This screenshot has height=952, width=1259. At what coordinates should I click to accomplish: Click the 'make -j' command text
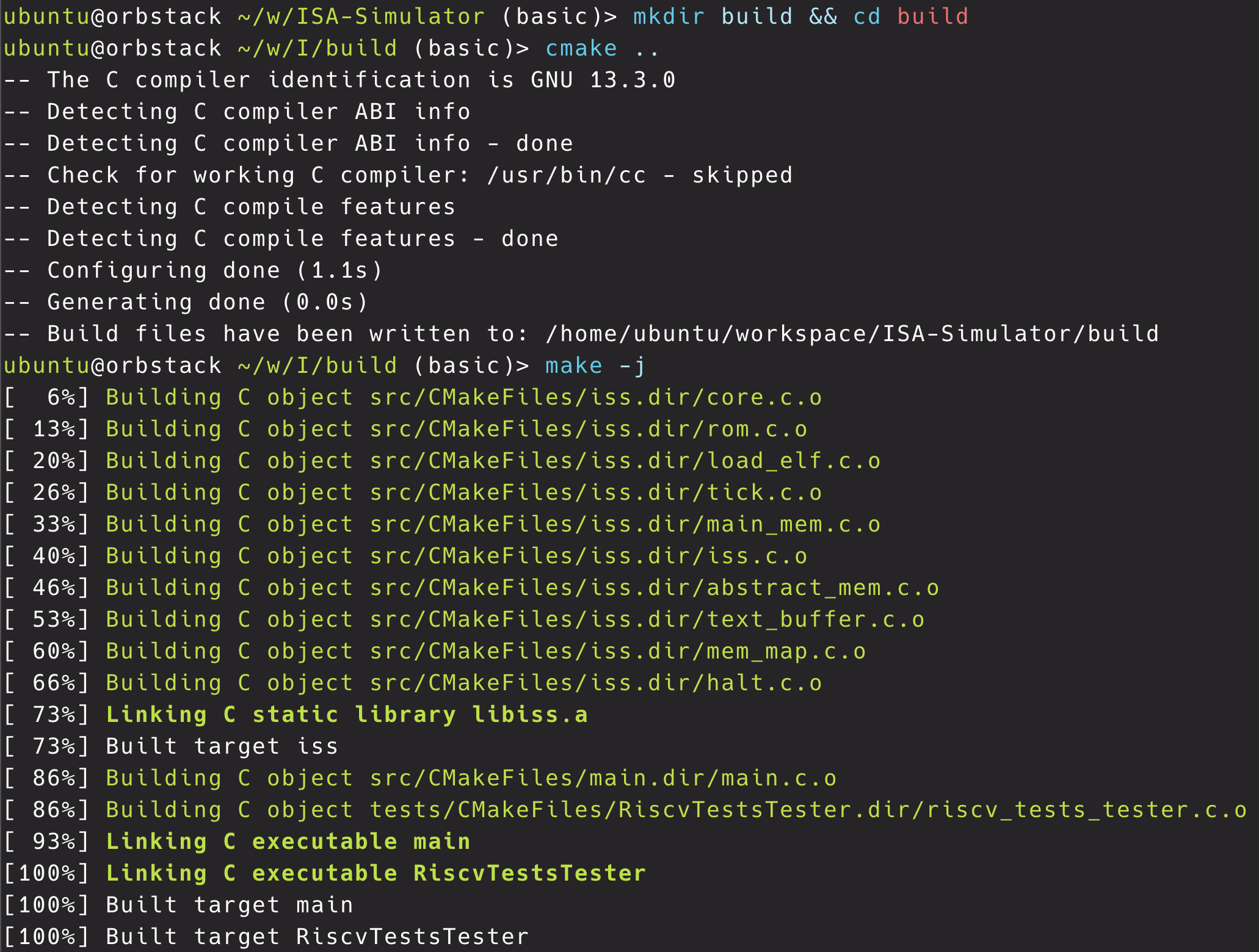(595, 366)
